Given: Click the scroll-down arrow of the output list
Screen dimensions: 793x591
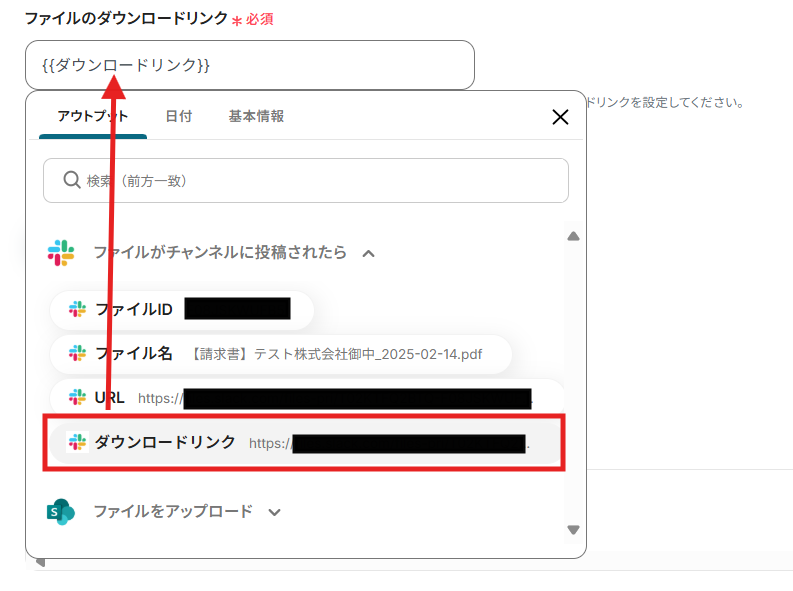Looking at the screenshot, I should (573, 530).
